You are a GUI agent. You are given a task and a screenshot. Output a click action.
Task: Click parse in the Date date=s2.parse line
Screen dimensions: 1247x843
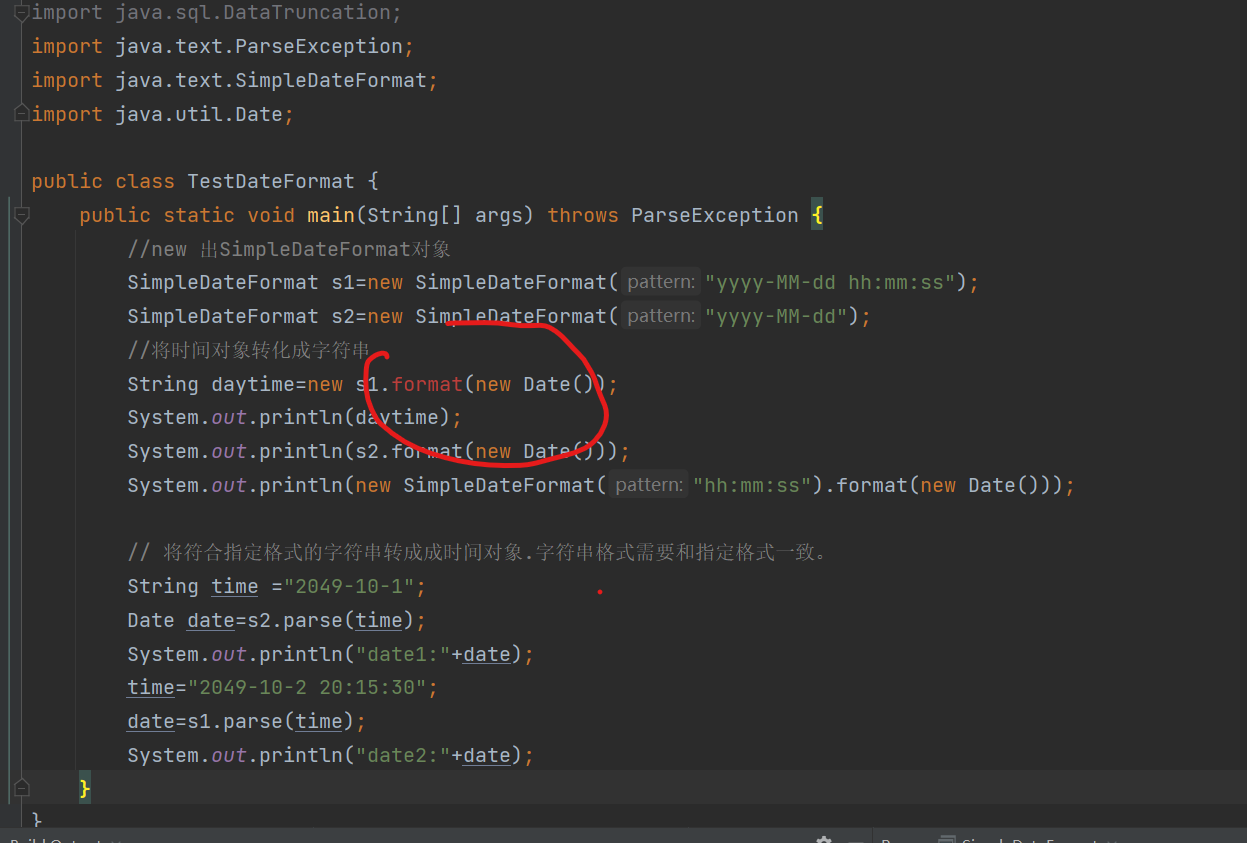pyautogui.click(x=313, y=620)
